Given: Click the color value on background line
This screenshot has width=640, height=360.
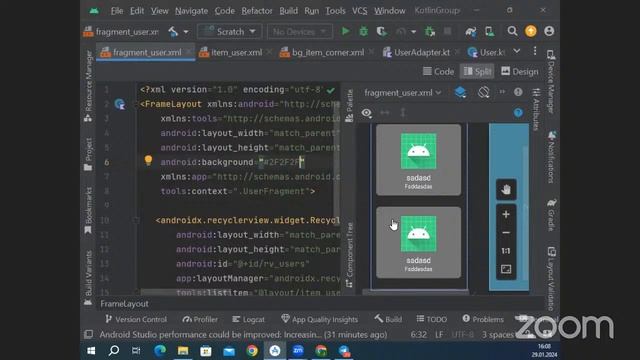Looking at the screenshot, I should [282, 162].
